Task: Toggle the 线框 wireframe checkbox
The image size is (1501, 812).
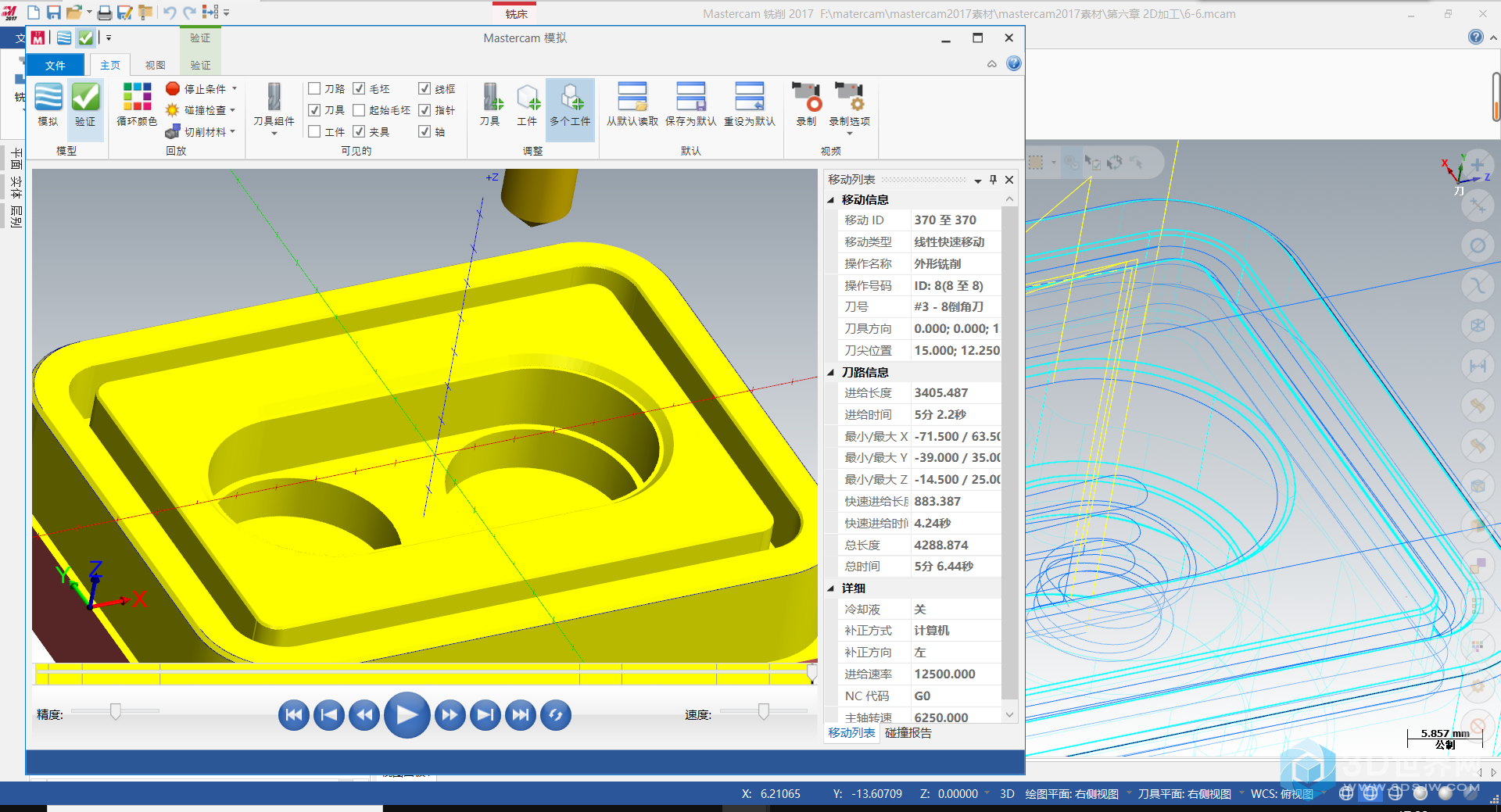Action: 425,88
